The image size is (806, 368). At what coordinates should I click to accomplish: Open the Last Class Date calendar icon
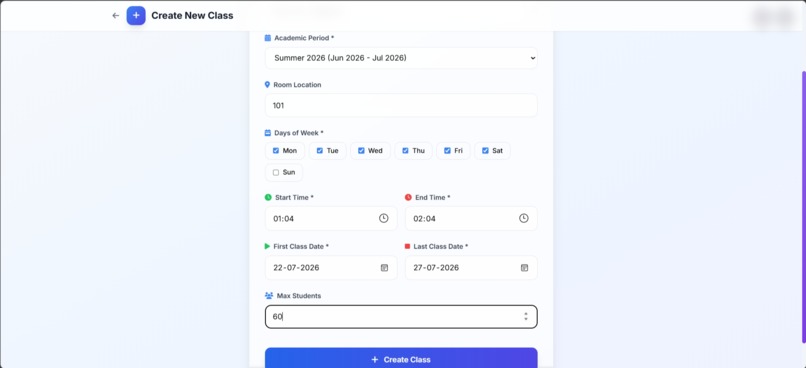pos(524,268)
